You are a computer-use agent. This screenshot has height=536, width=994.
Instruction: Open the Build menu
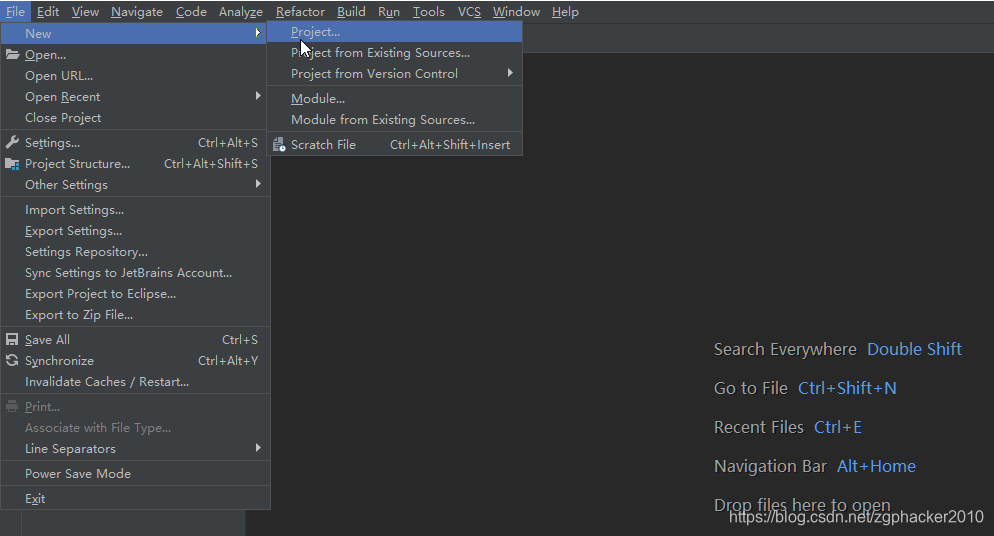351,11
